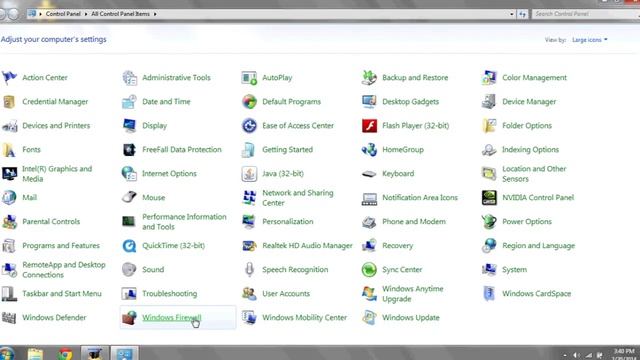Screen dimensions: 640x360
Task: Open the NVIDIA Control Panel icon
Action: [489, 198]
